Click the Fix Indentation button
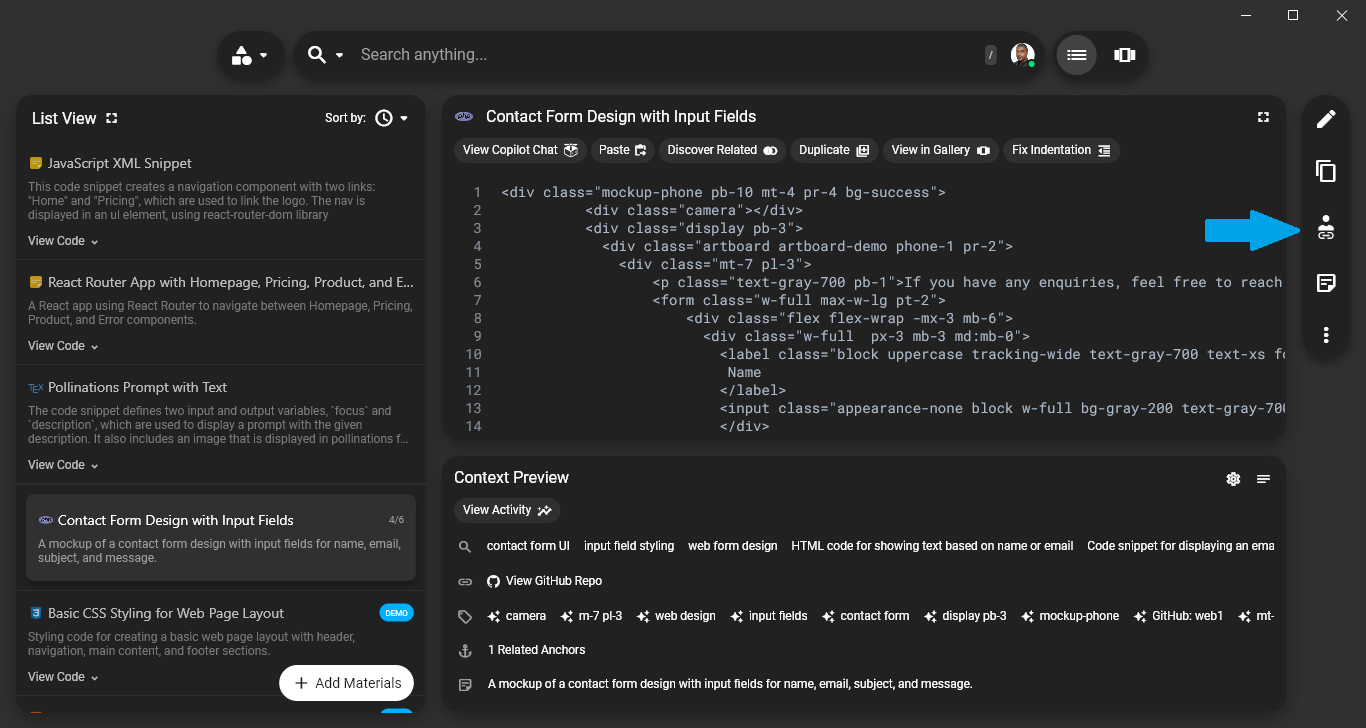The width and height of the screenshot is (1366, 728). (x=1060, y=150)
